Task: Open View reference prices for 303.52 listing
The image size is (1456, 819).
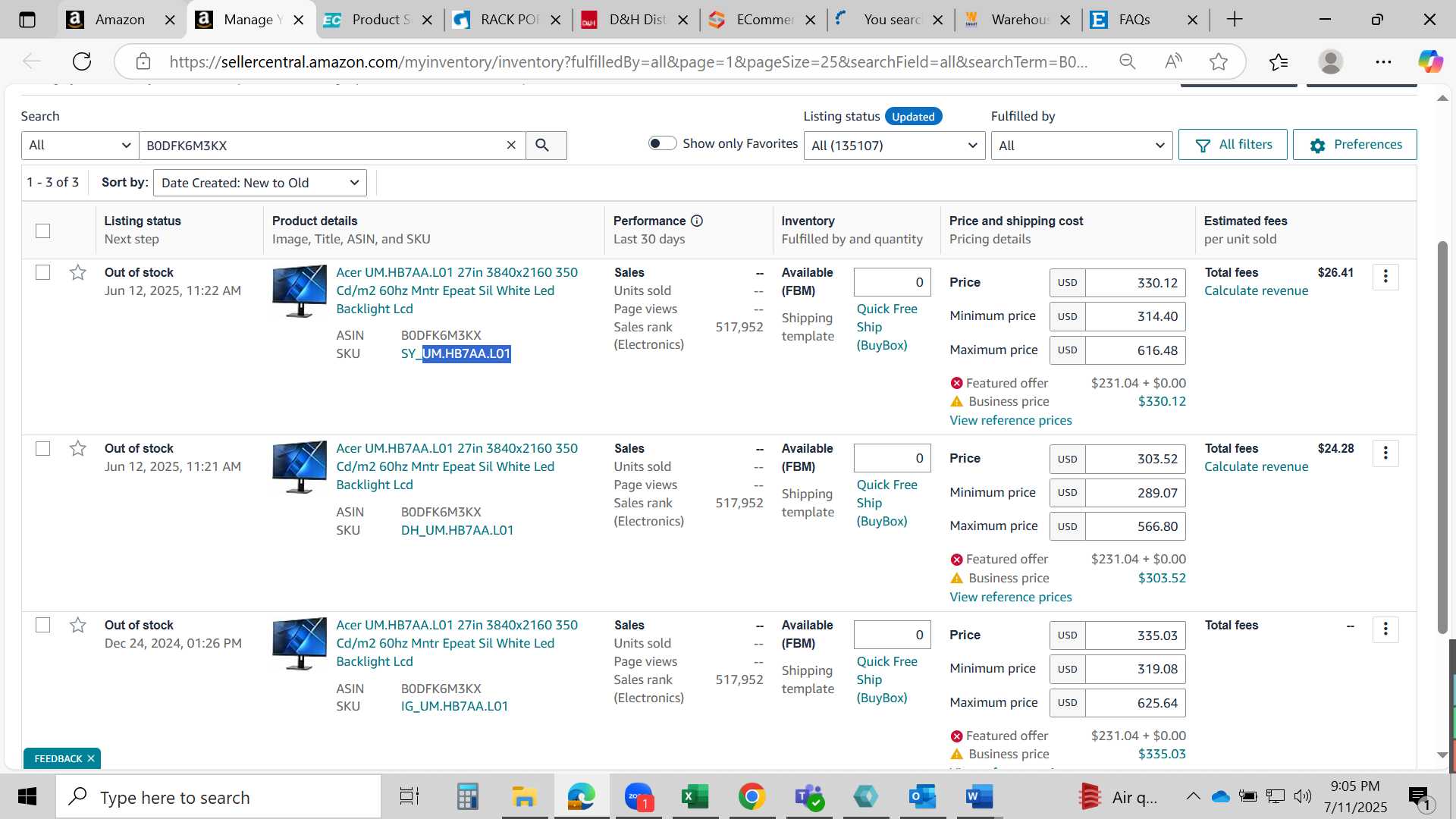Action: [x=1010, y=597]
